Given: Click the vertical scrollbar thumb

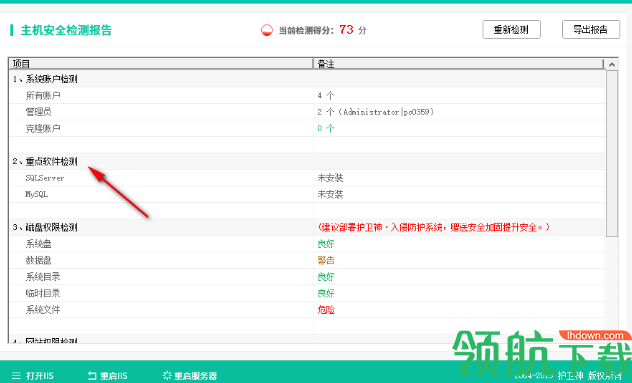Looking at the screenshot, I should [x=612, y=154].
